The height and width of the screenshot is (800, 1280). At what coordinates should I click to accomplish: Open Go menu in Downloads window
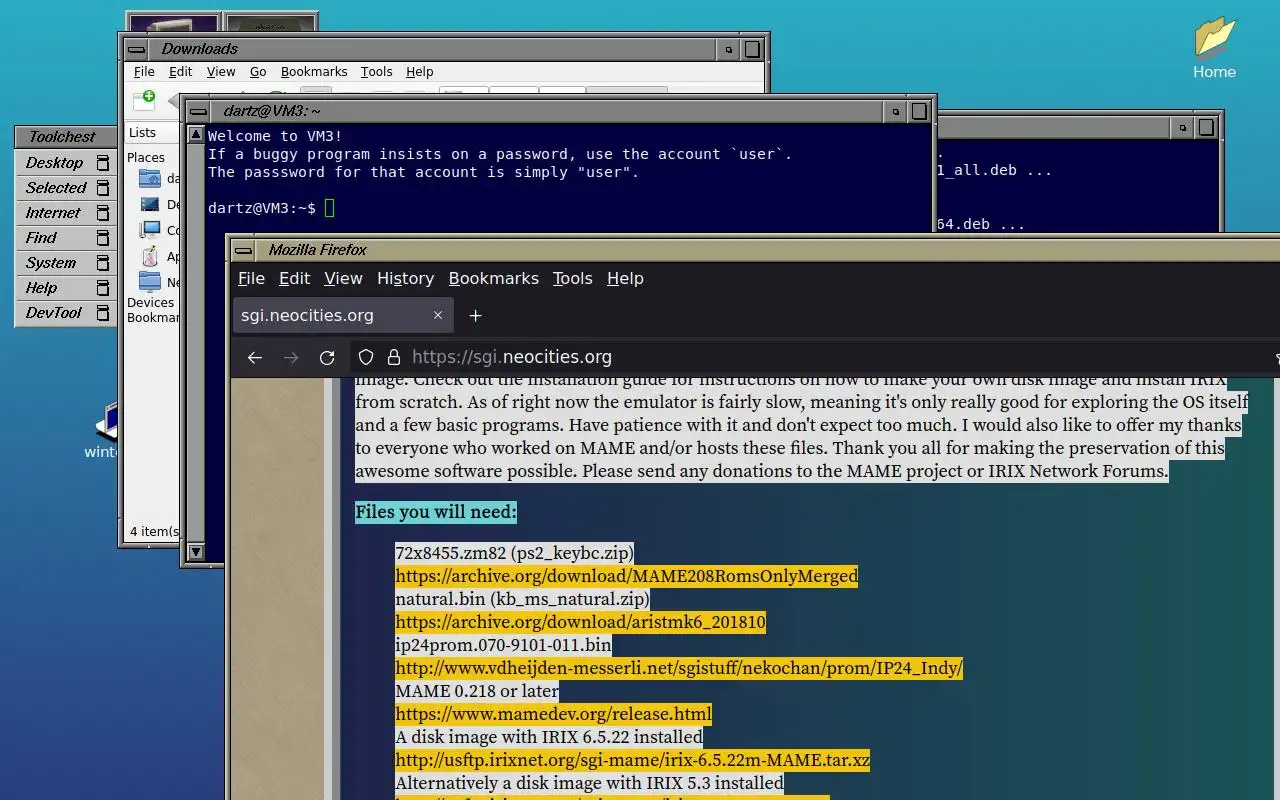pos(258,72)
